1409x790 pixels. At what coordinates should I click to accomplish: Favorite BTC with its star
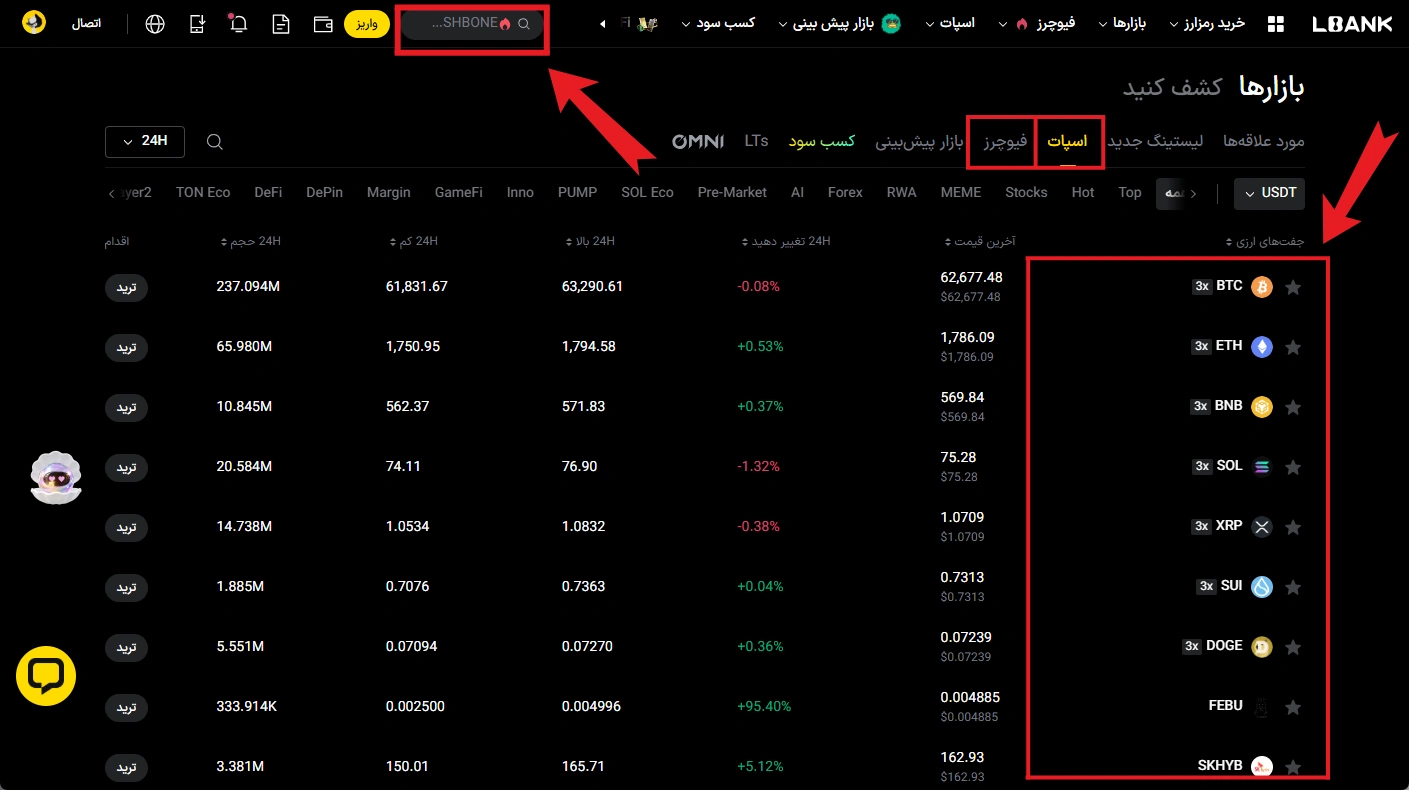(x=1293, y=288)
